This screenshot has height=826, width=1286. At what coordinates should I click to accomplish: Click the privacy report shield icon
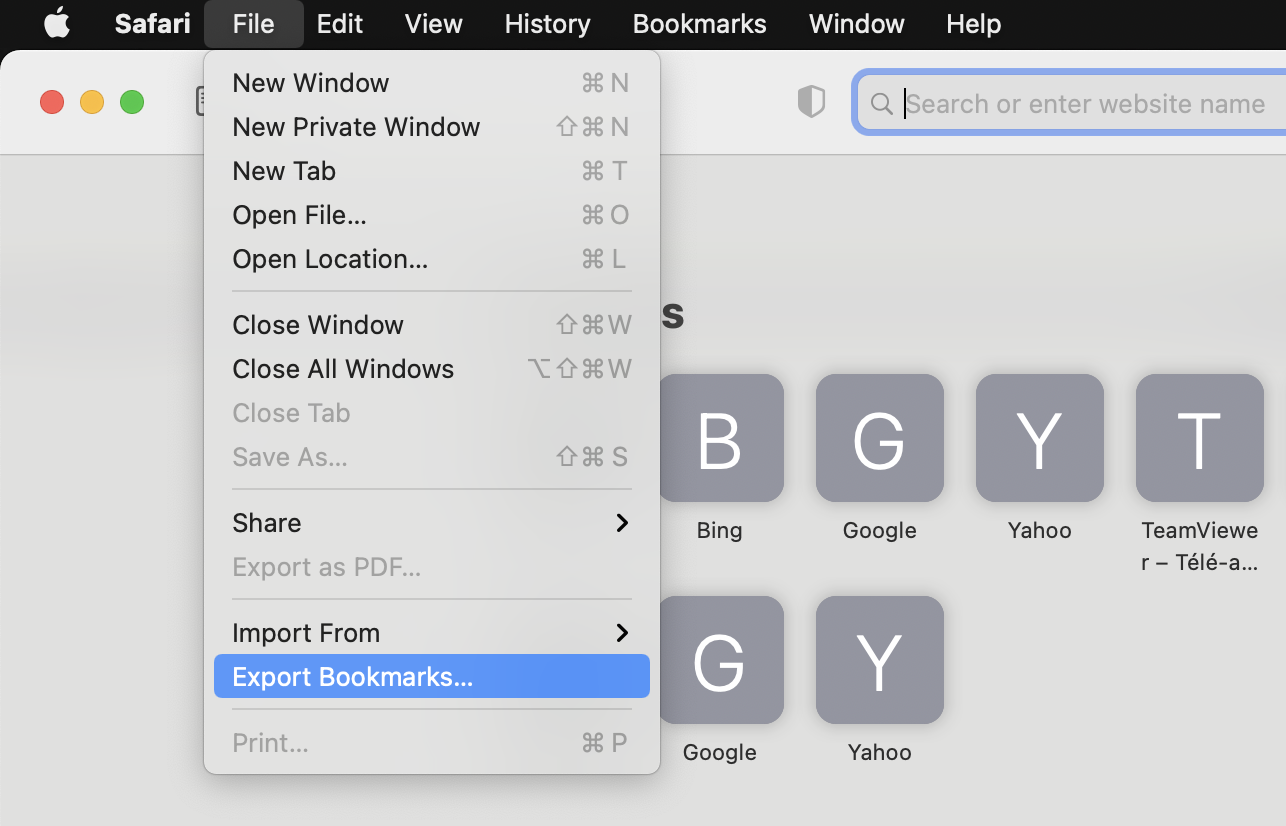[x=811, y=102]
